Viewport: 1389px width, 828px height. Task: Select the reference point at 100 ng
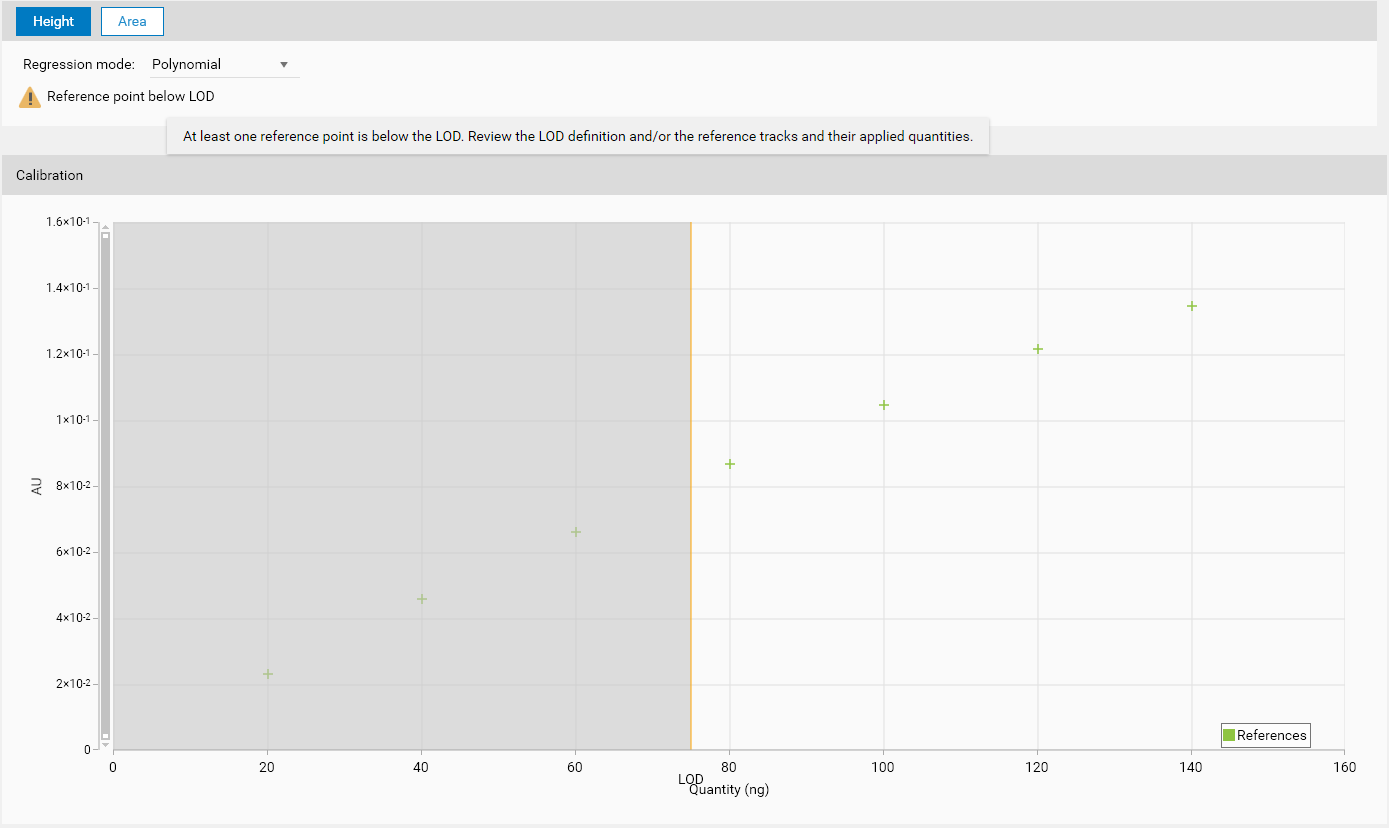tap(884, 405)
